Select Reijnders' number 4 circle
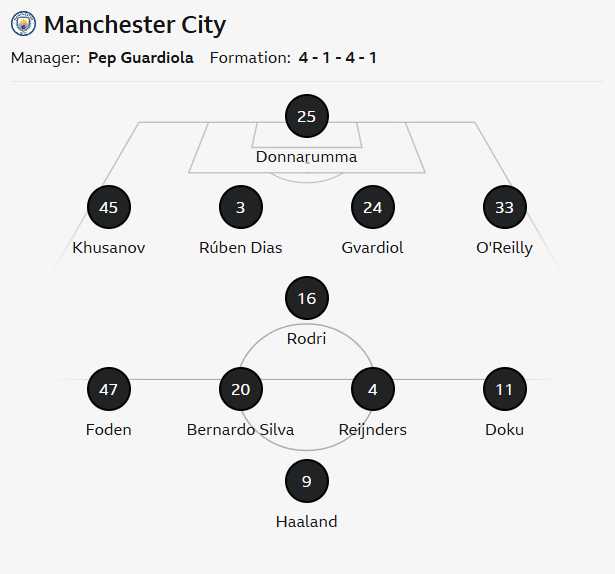 373,389
